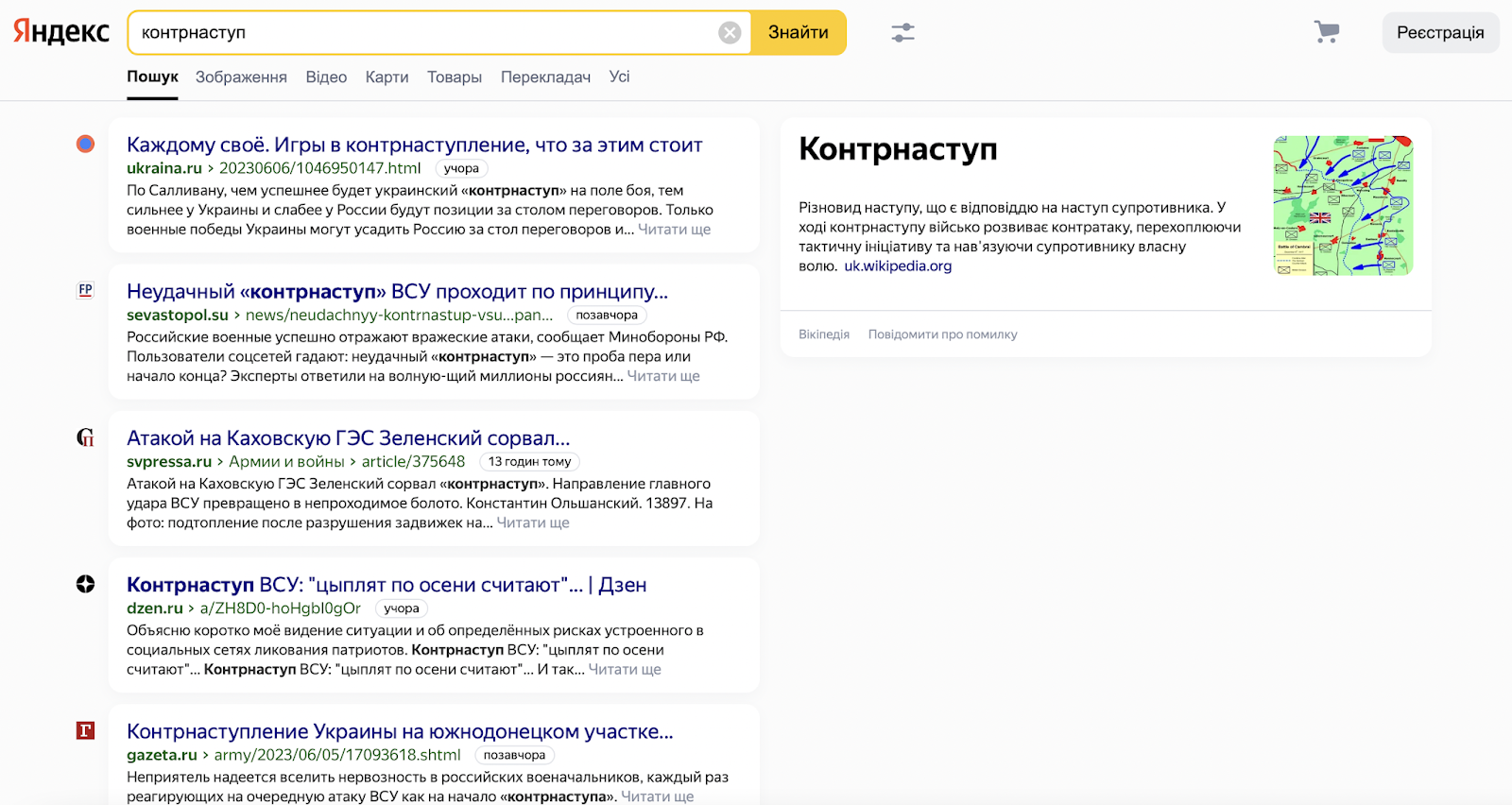The width and height of the screenshot is (1512, 805).
Task: Switch to the Відео tab
Action: (x=326, y=77)
